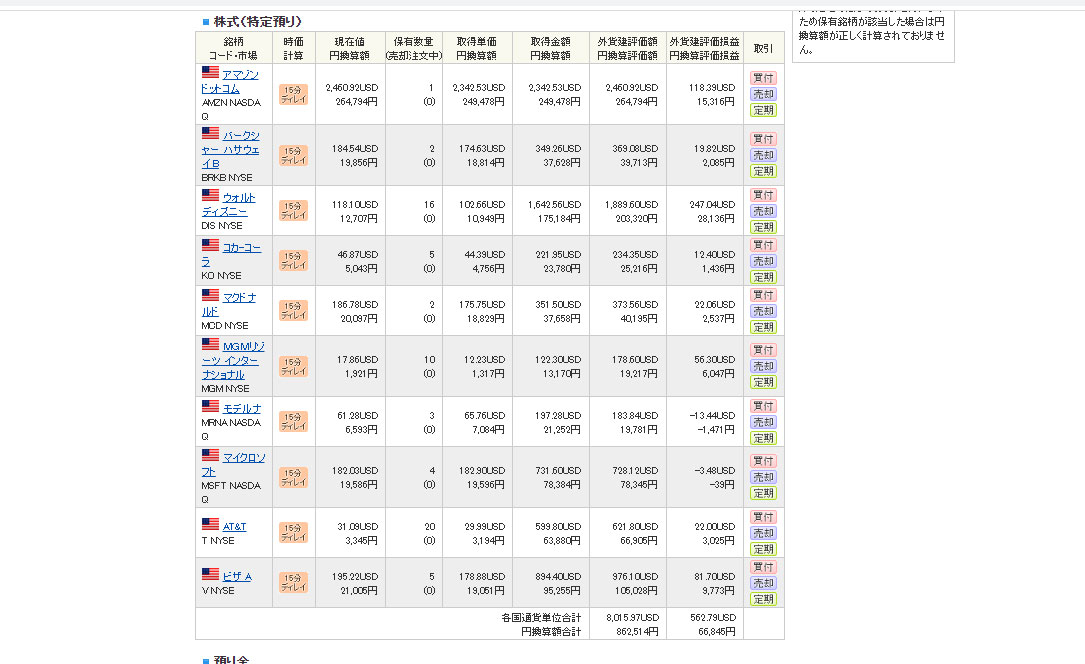Click the 15分ディレイ badge in DIS row
1085x664 pixels.
[293, 211]
